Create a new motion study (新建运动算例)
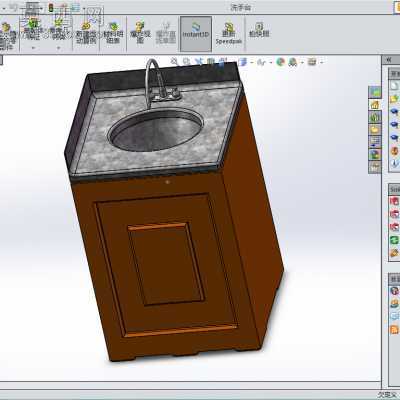The image size is (400, 400). click(86, 33)
